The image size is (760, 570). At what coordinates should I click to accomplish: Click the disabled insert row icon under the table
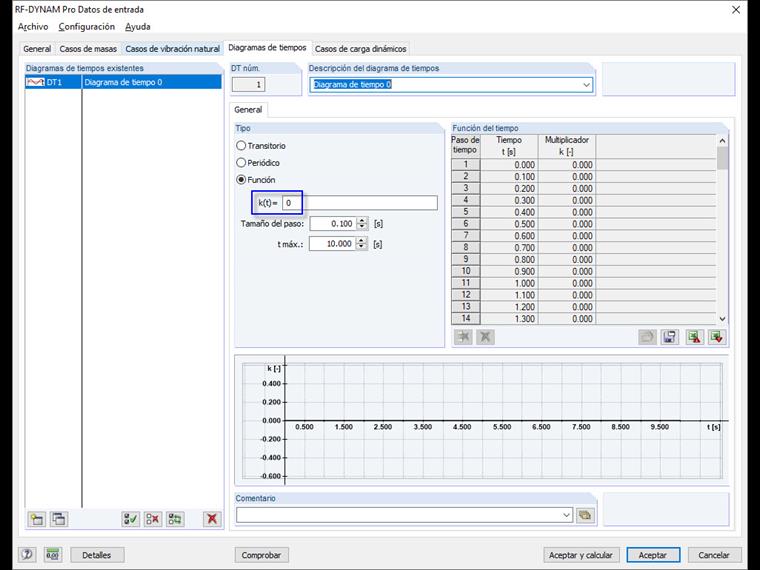[463, 337]
